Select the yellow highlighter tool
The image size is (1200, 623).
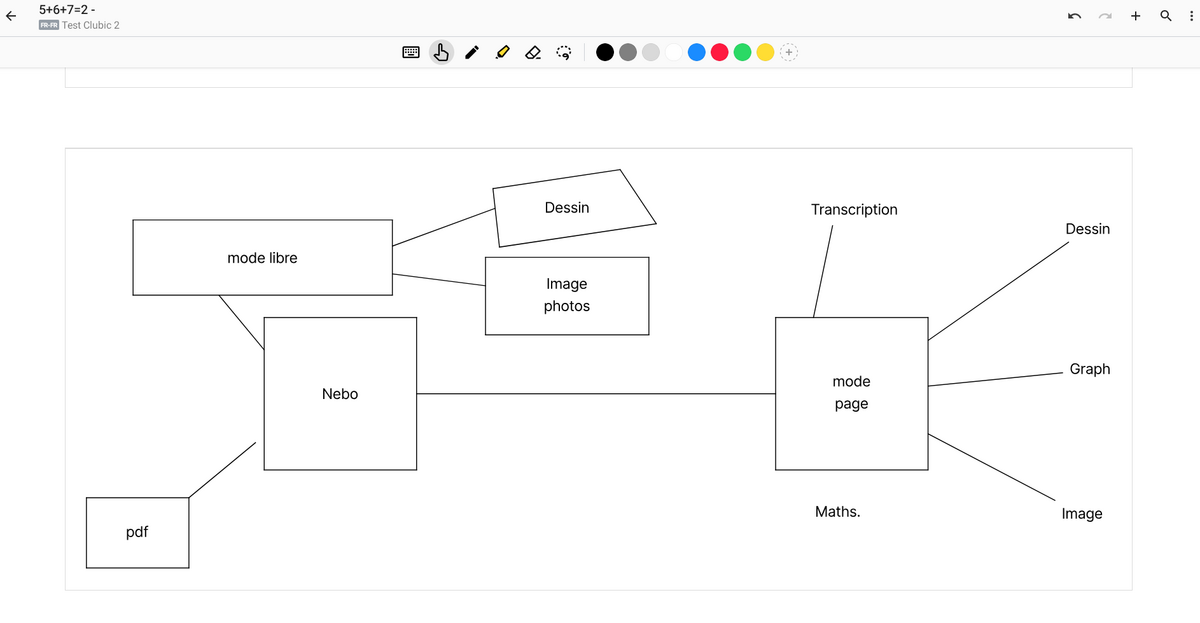click(503, 52)
